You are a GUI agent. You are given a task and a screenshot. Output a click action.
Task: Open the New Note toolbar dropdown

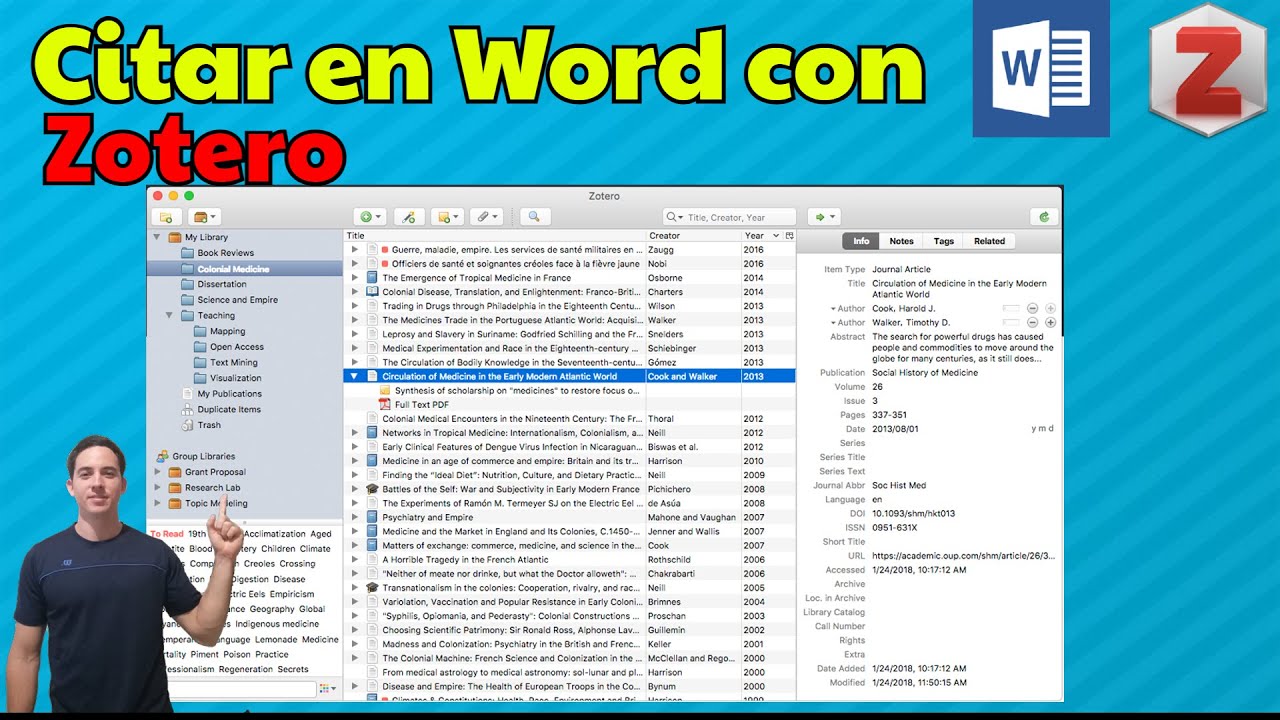coord(448,216)
